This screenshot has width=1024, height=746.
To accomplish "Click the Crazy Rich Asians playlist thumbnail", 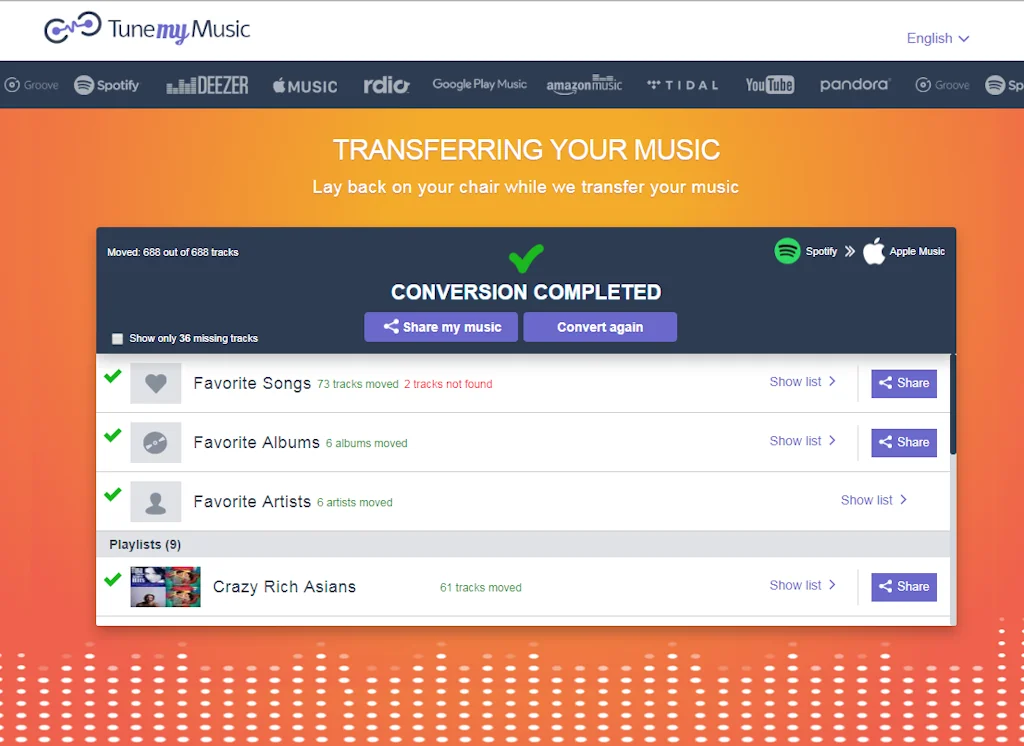I will [x=165, y=586].
